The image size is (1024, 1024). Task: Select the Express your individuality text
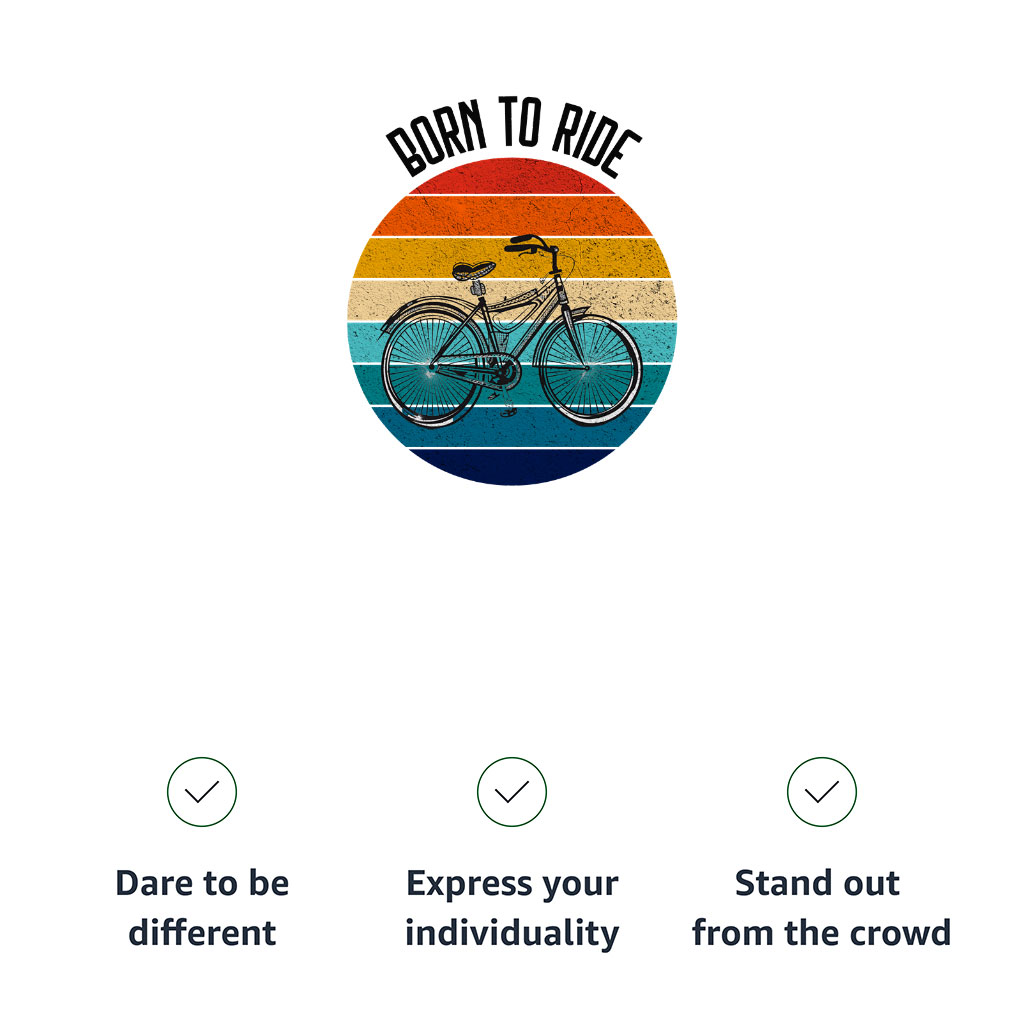point(512,908)
